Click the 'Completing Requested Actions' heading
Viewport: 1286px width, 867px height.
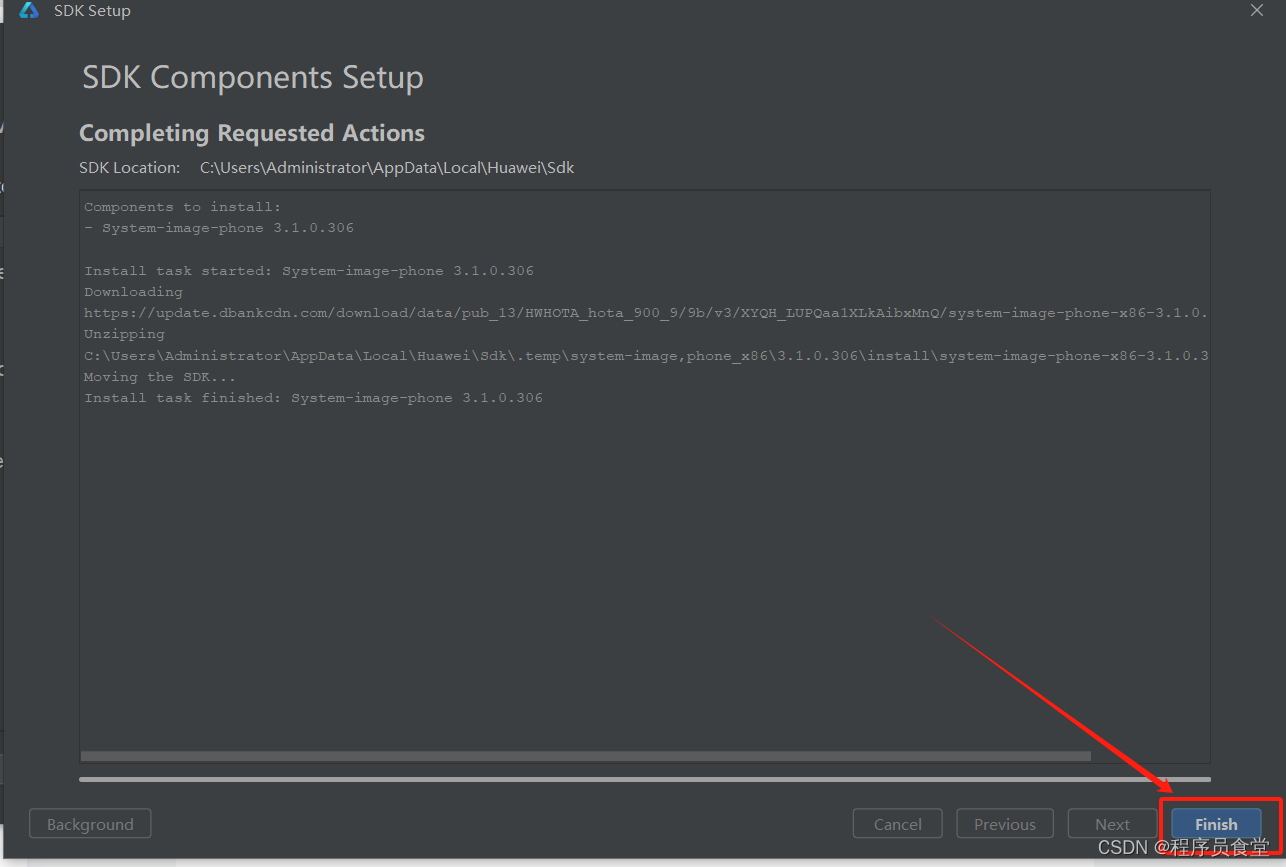point(252,133)
